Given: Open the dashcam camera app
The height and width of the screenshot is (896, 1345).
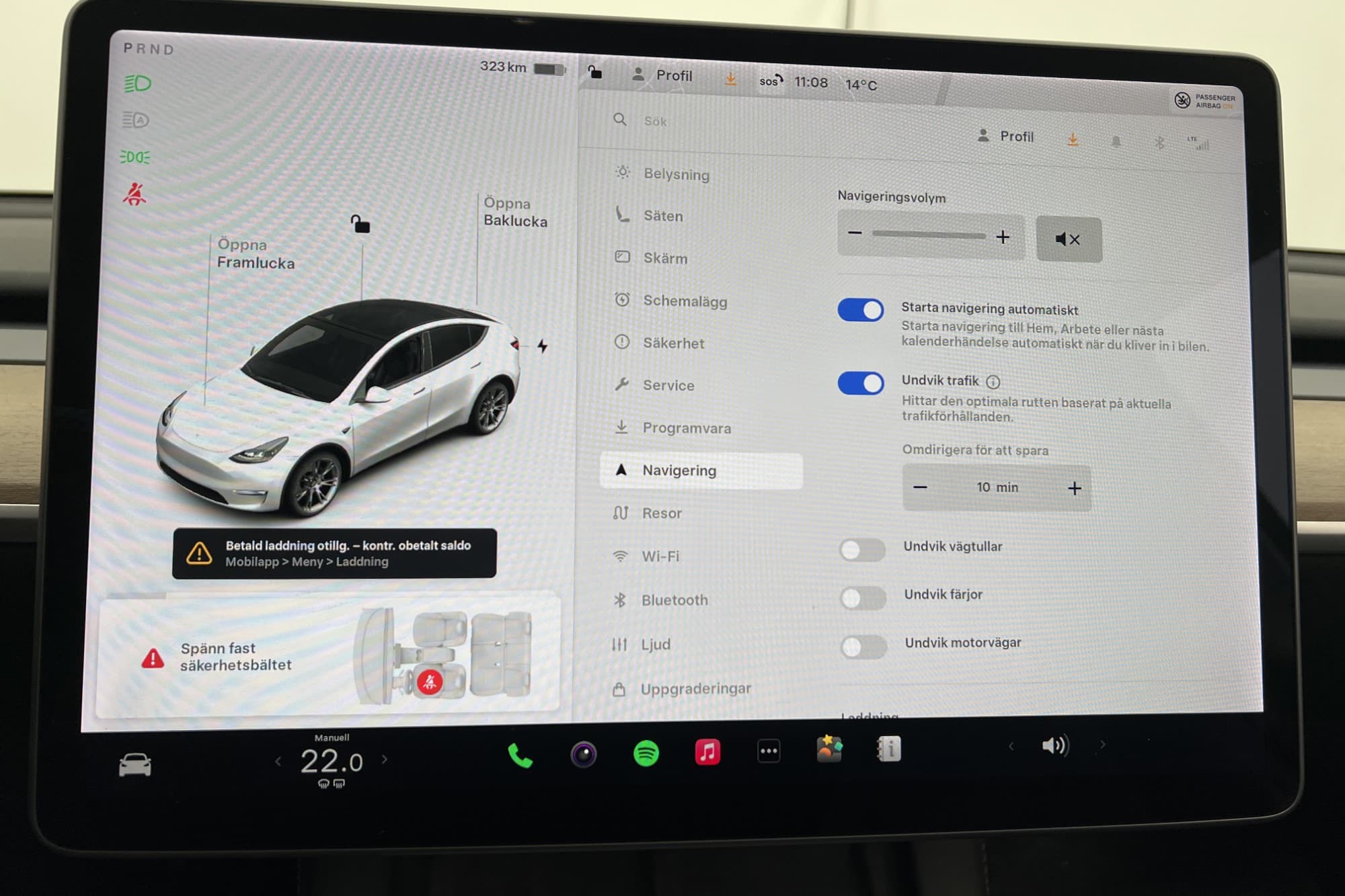Looking at the screenshot, I should click(583, 754).
